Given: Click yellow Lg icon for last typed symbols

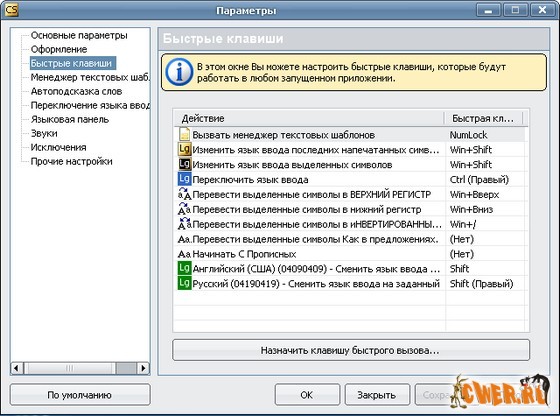Looking at the screenshot, I should click(x=184, y=149).
